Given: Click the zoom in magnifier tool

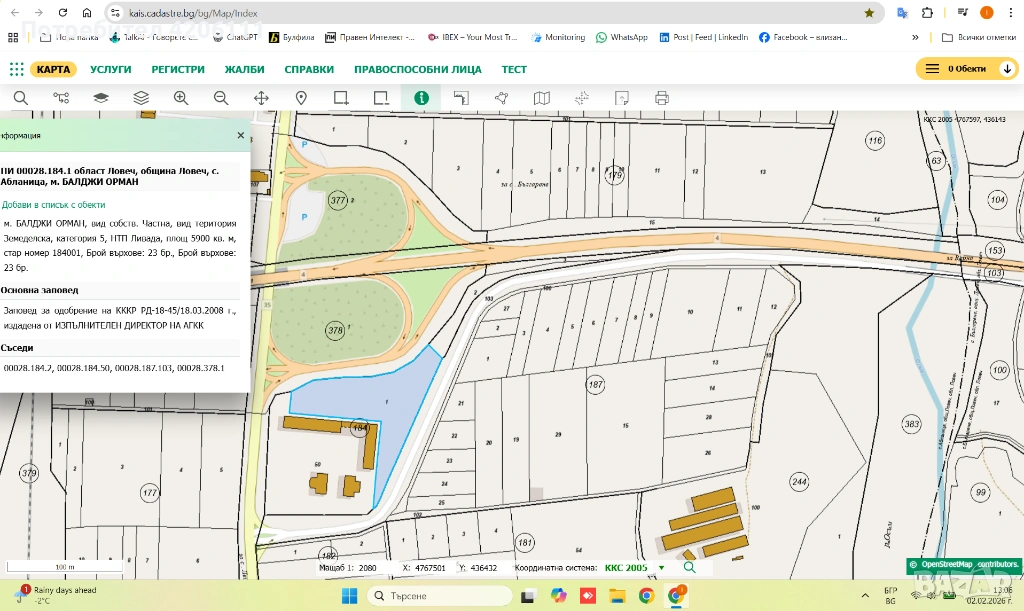Looking at the screenshot, I should [181, 98].
